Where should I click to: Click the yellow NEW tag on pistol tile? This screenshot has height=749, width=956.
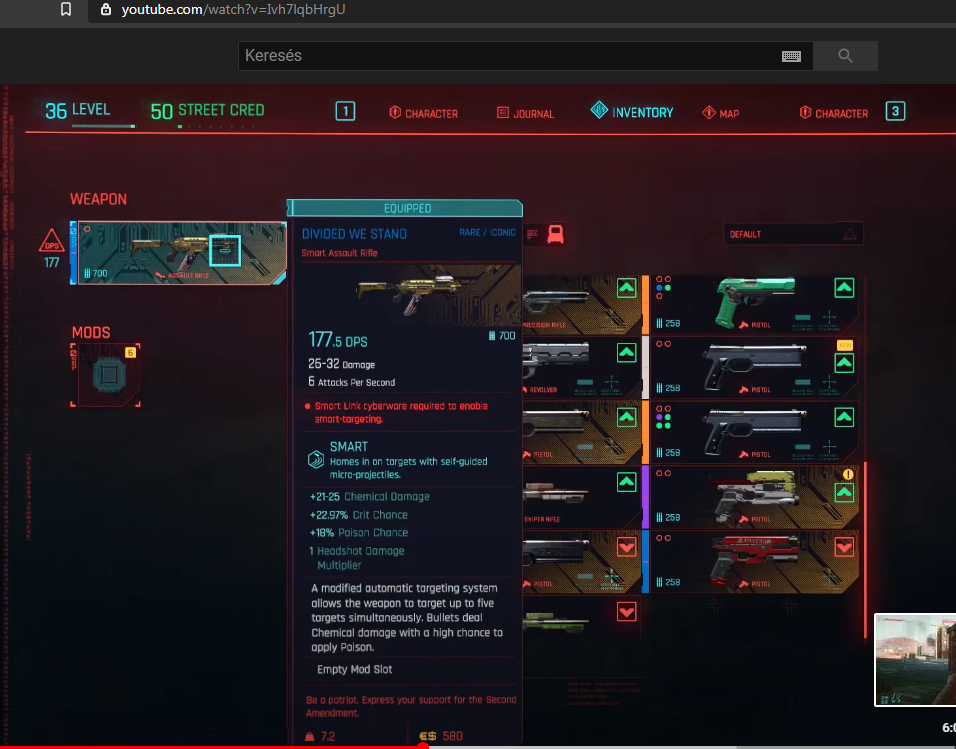(x=844, y=345)
